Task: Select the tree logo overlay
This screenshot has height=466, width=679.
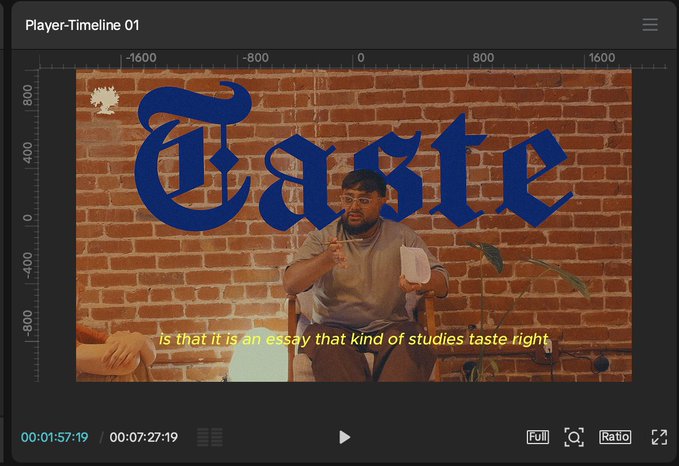Action: pyautogui.click(x=104, y=100)
